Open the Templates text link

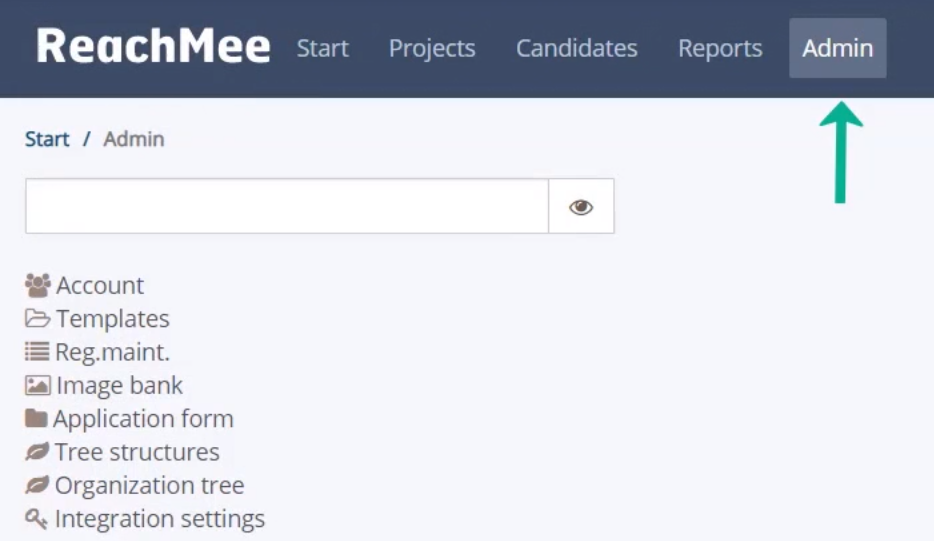point(113,319)
